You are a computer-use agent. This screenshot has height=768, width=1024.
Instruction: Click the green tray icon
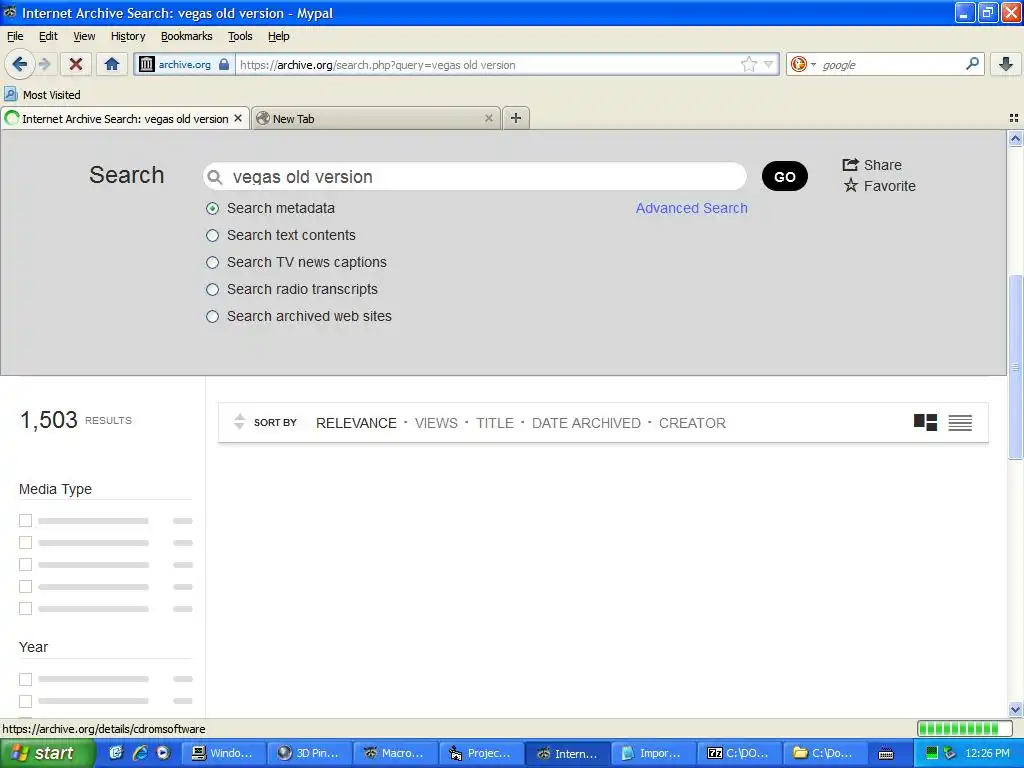click(932, 753)
